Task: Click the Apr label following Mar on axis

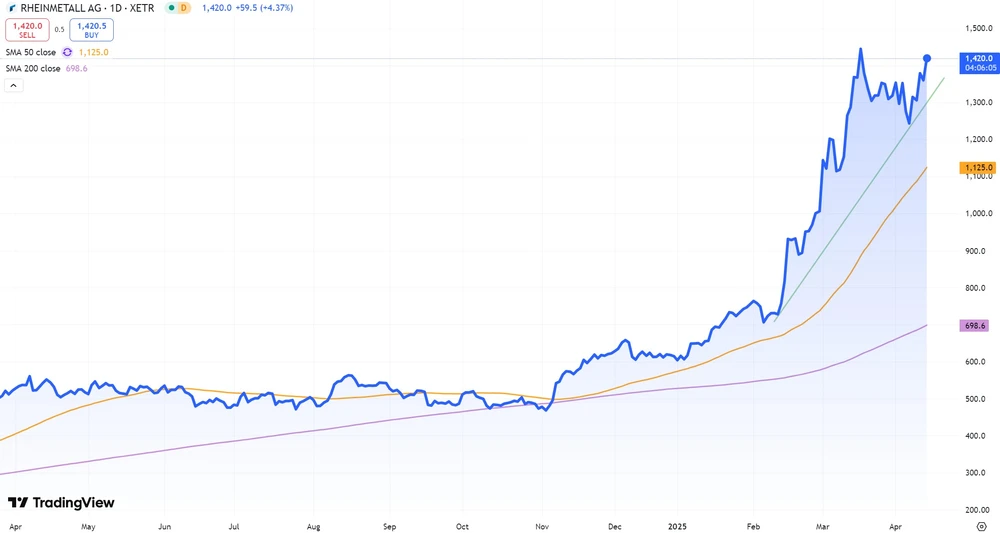Action: pyautogui.click(x=895, y=527)
